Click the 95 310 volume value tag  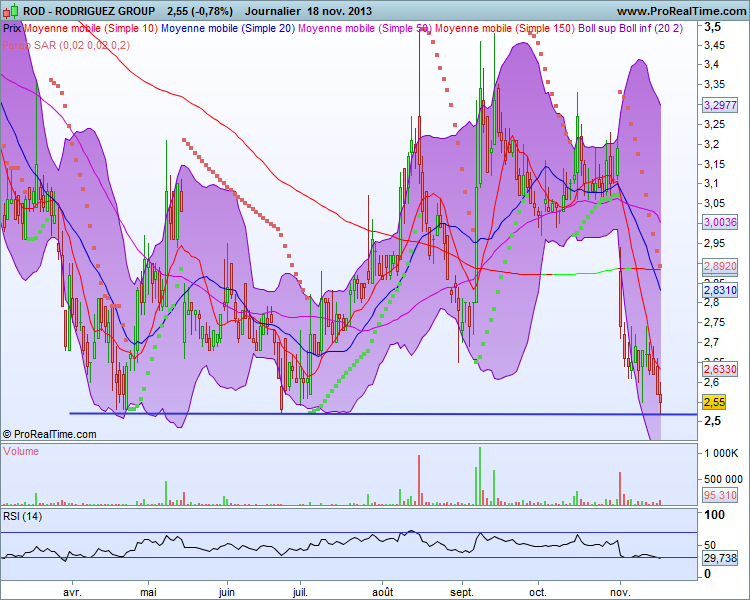[x=720, y=495]
